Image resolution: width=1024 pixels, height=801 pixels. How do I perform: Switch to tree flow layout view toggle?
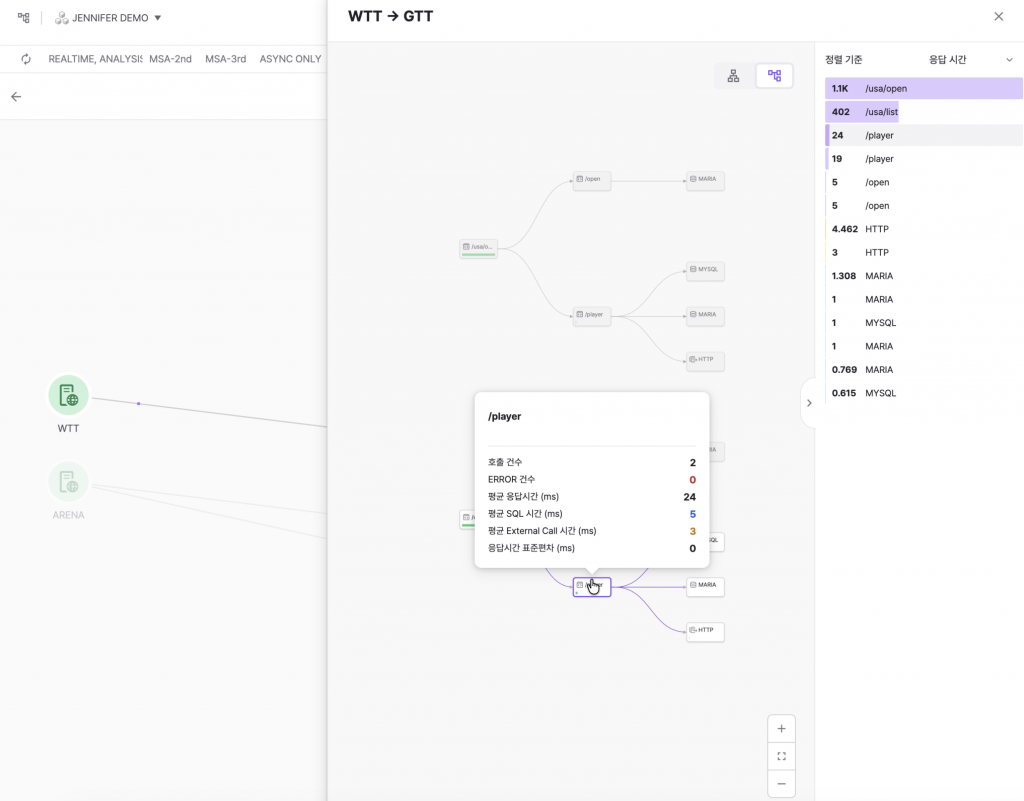pos(774,76)
